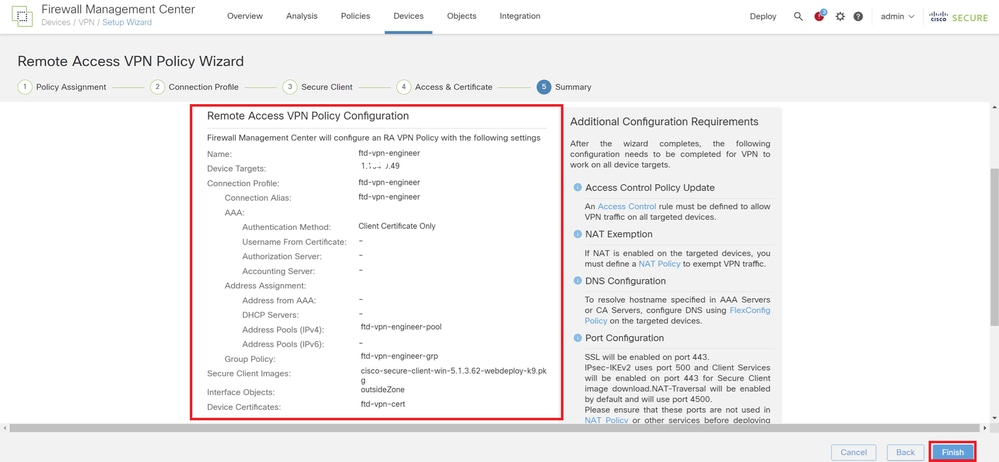Select step 5 Summary

(564, 87)
